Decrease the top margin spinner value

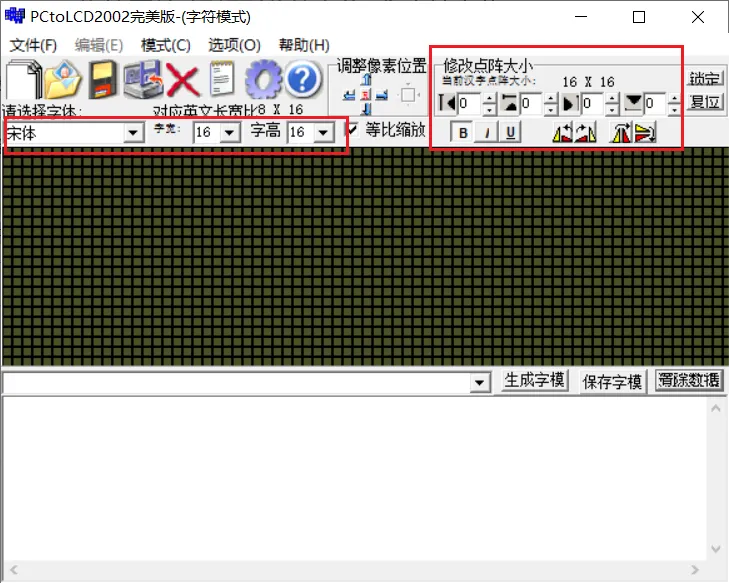[550, 109]
